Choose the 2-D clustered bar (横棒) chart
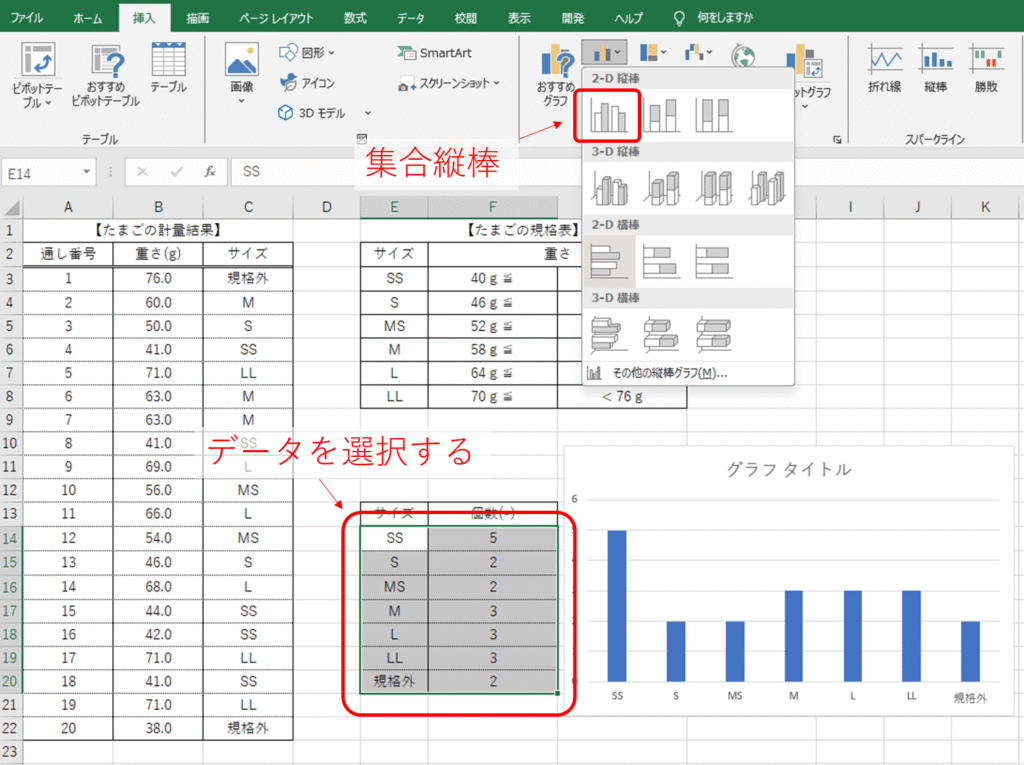 [608, 261]
